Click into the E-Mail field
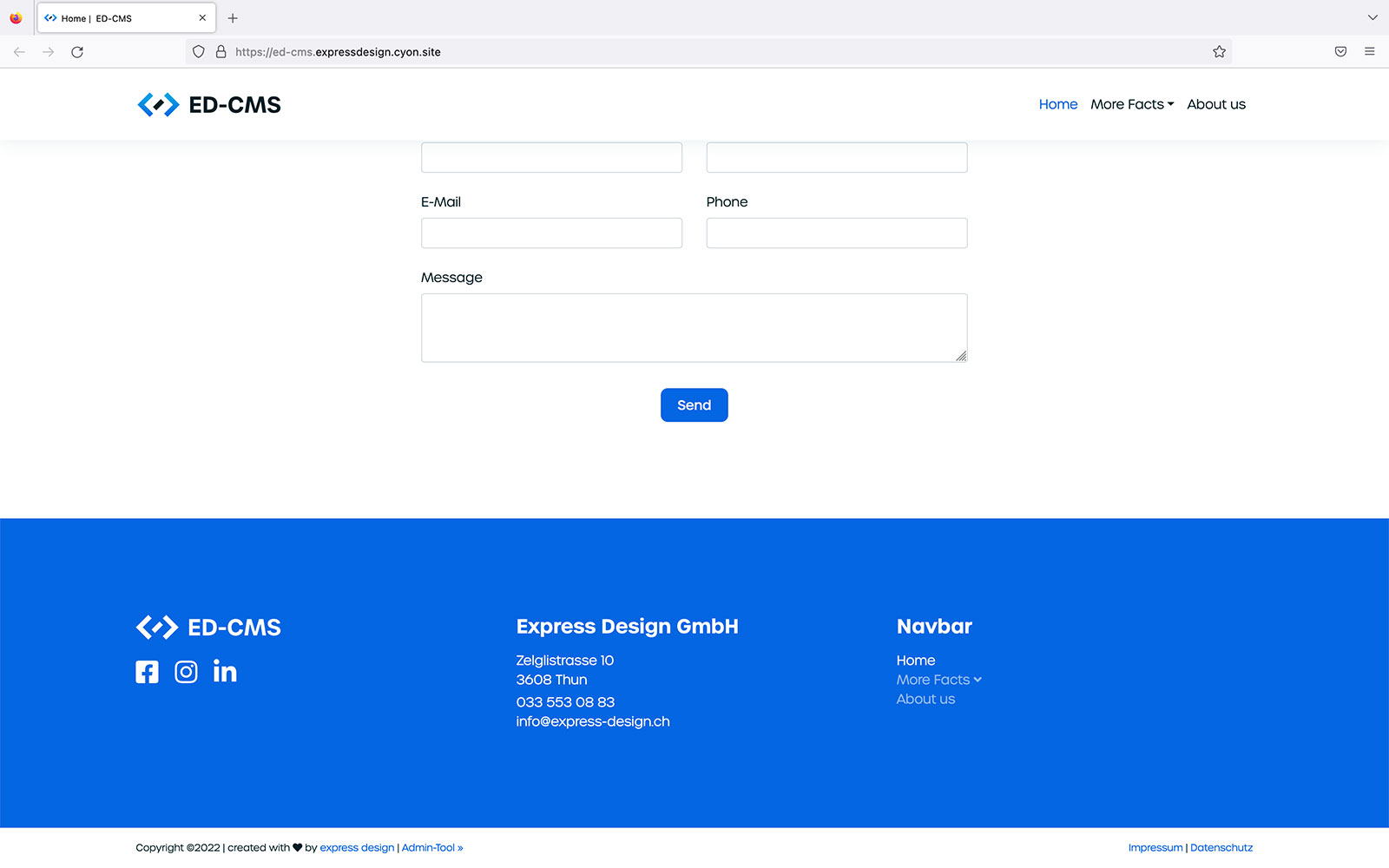 (x=551, y=233)
